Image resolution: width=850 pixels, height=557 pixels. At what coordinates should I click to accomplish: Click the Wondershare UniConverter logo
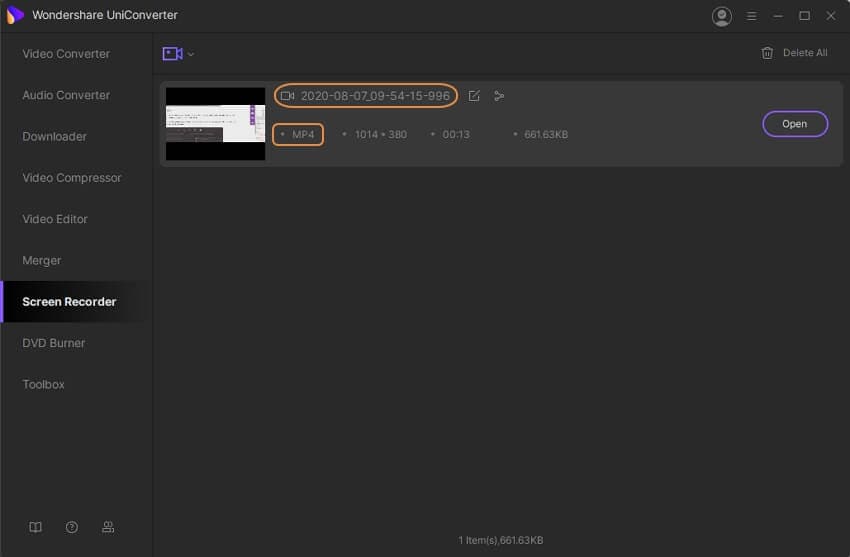15,15
